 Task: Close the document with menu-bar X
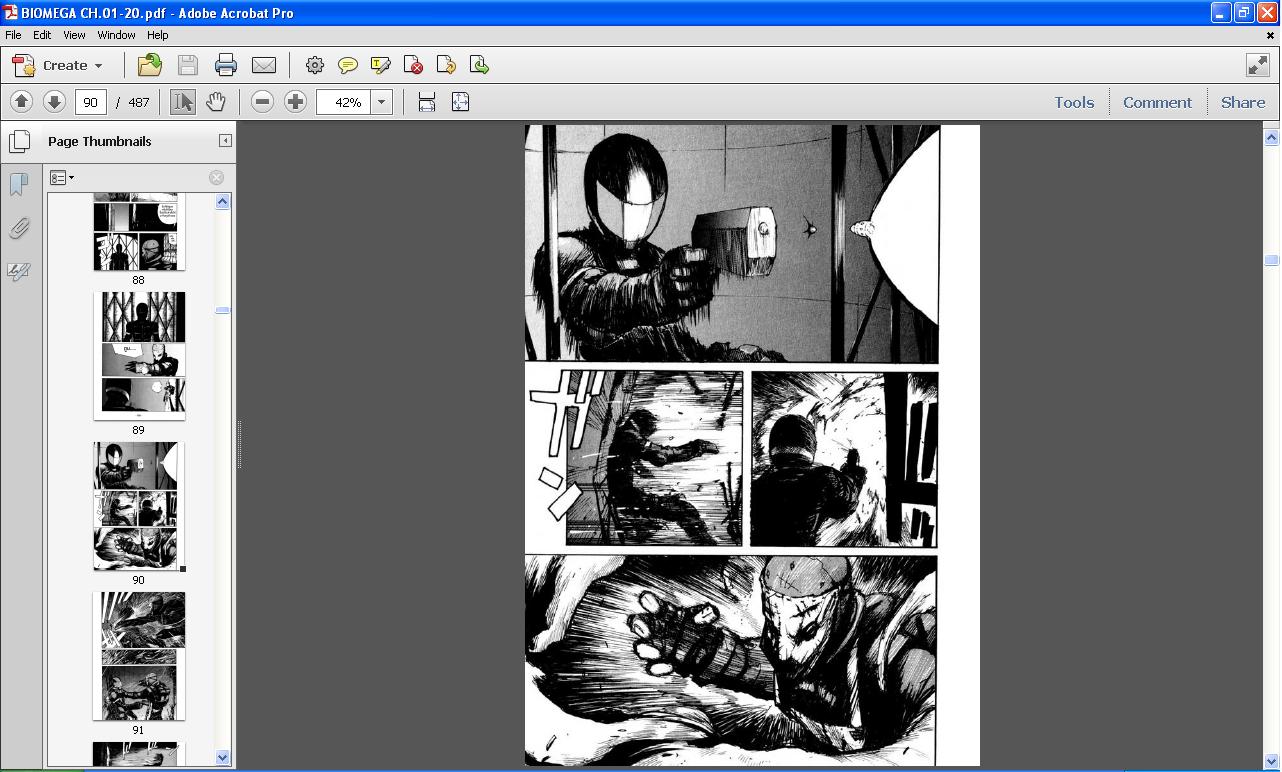pos(1270,35)
